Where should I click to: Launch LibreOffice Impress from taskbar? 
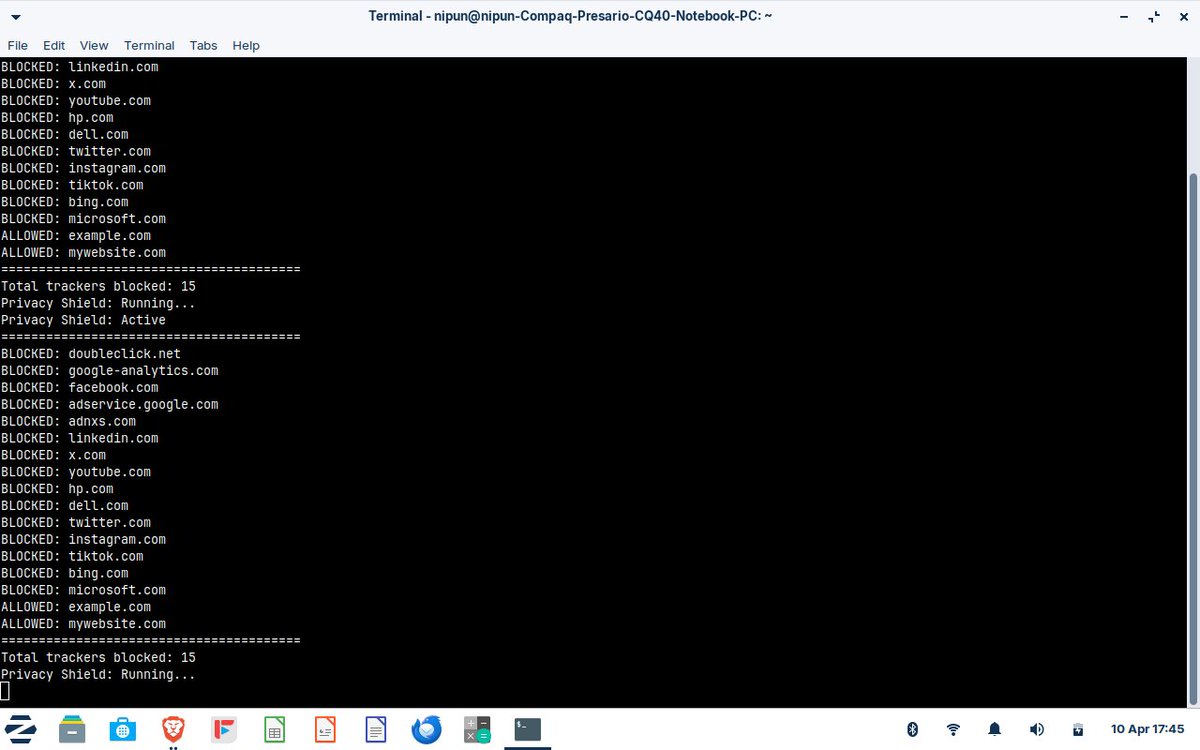[325, 730]
